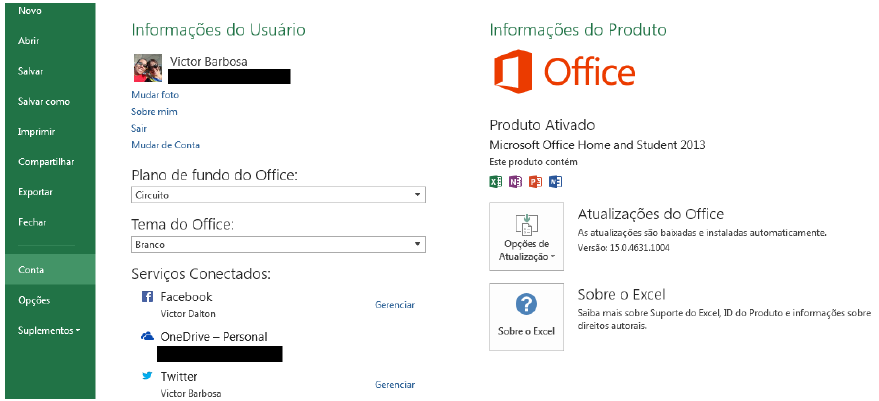879x401 pixels.
Task: Open the Office theme dropdown
Action: click(278, 244)
